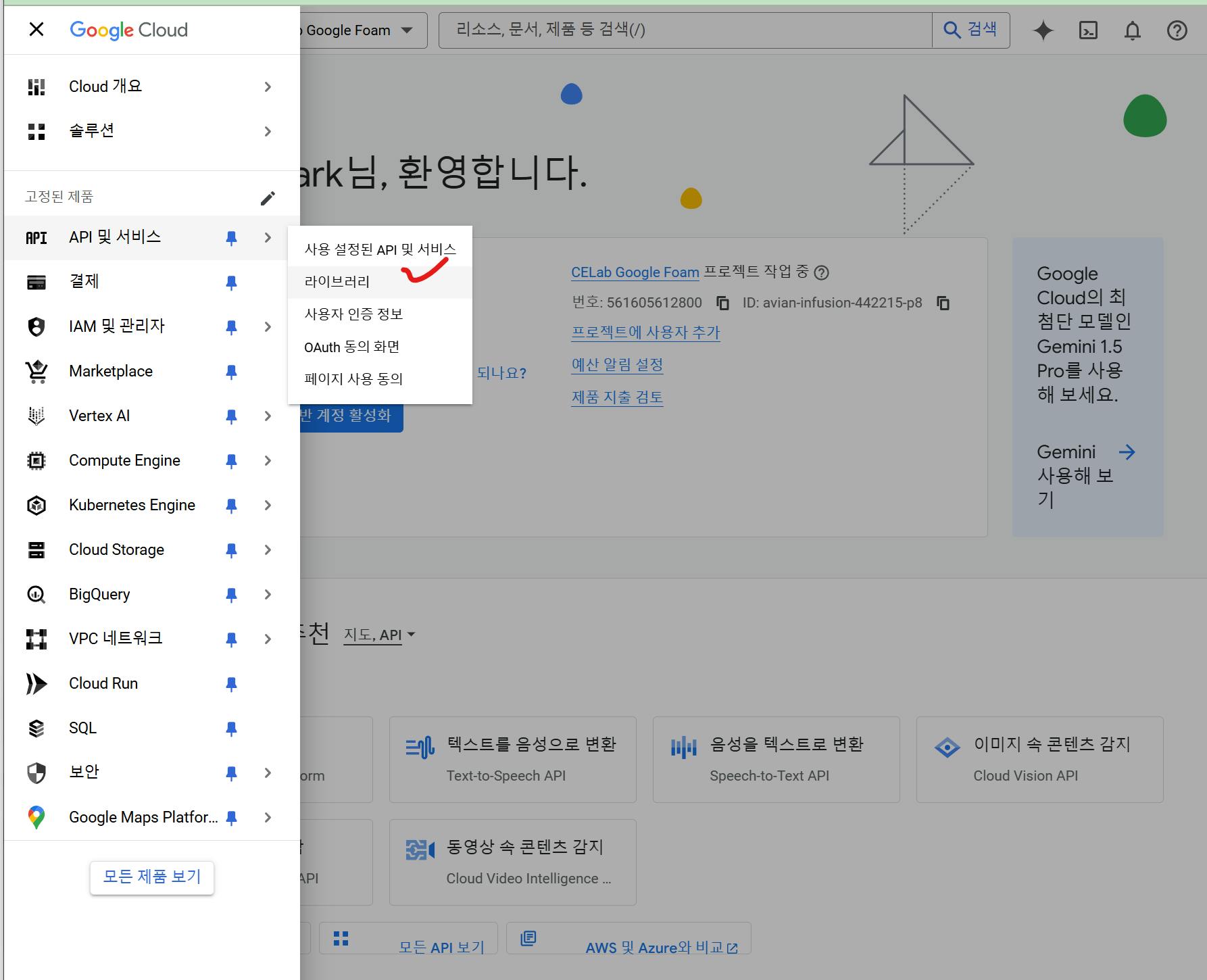Screen dimensions: 1207x980
Task: Open Cloud Run from the navigation menu
Action: (152, 683)
